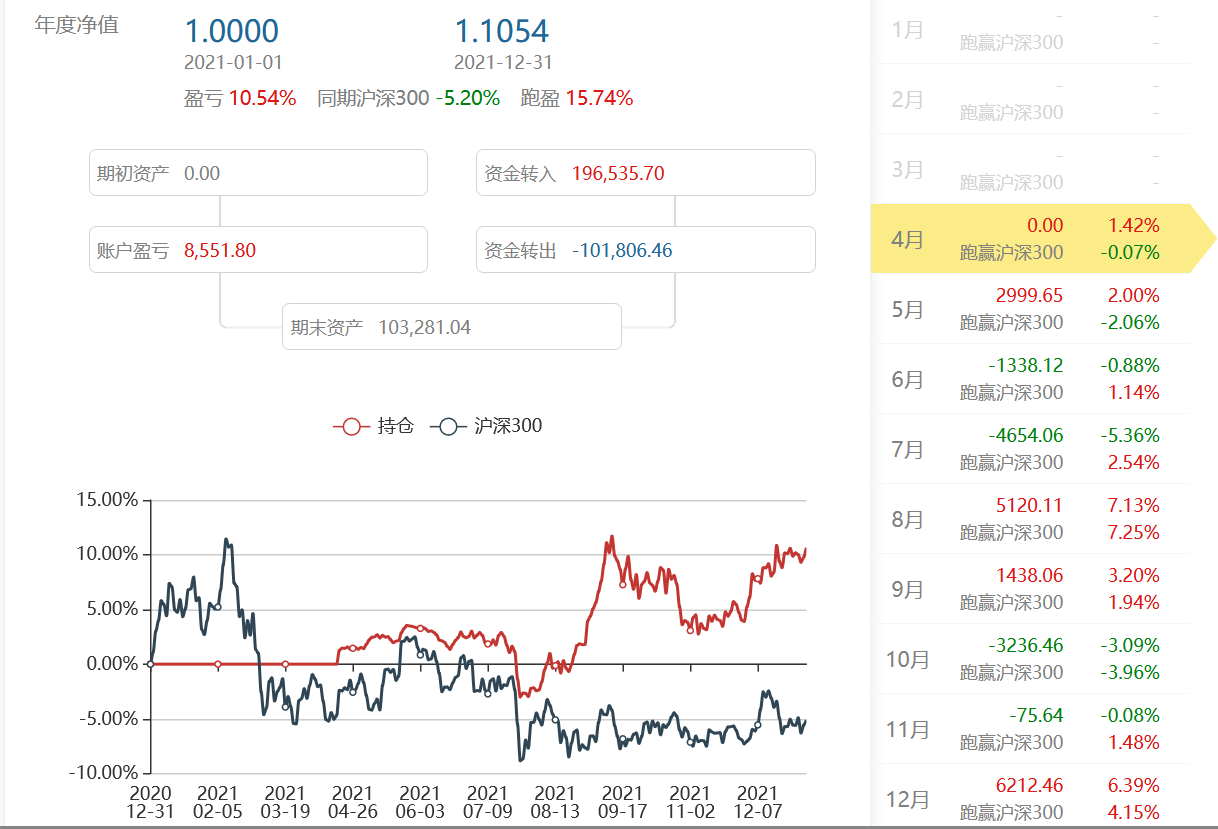View the 11月 monthly result
The image size is (1218, 829).
pyautogui.click(x=1030, y=729)
